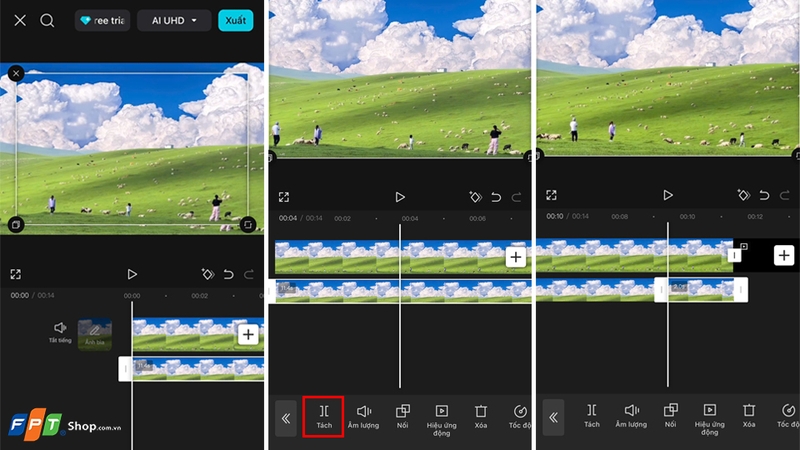The width and height of the screenshot is (800, 450).
Task: Play the video in the right panel
Action: pyautogui.click(x=668, y=195)
